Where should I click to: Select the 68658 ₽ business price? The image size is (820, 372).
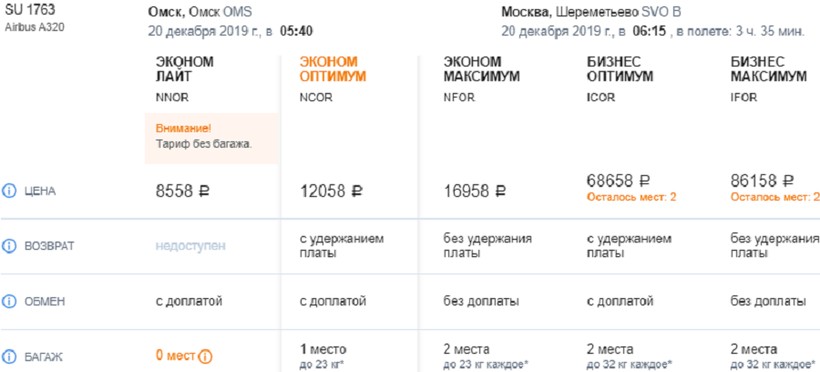(619, 181)
